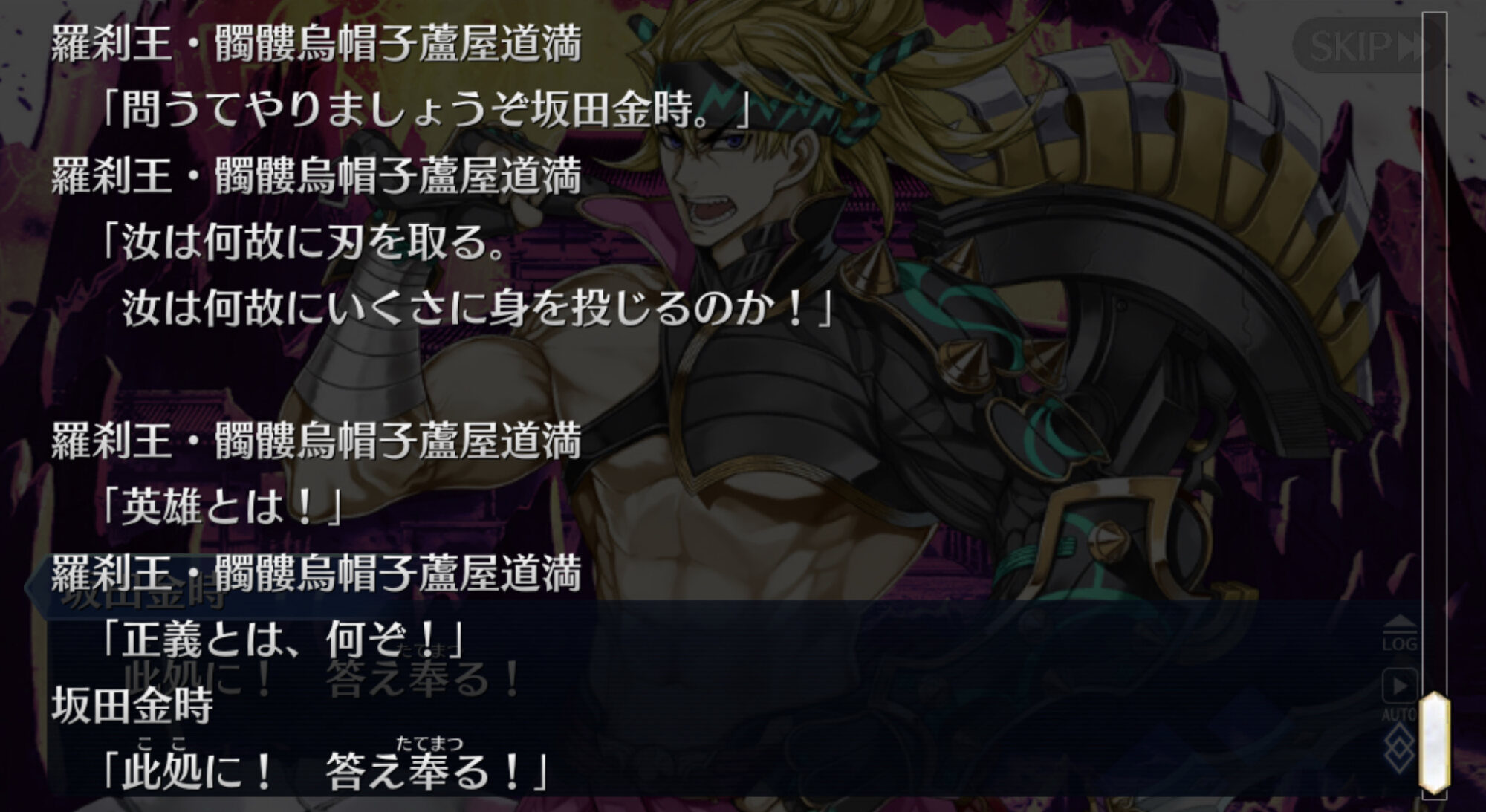1486x812 pixels.
Task: Click the topmost 羅刹王・髑髏烏帽子蘆屋道満 speaker label
Action: pyautogui.click(x=317, y=45)
